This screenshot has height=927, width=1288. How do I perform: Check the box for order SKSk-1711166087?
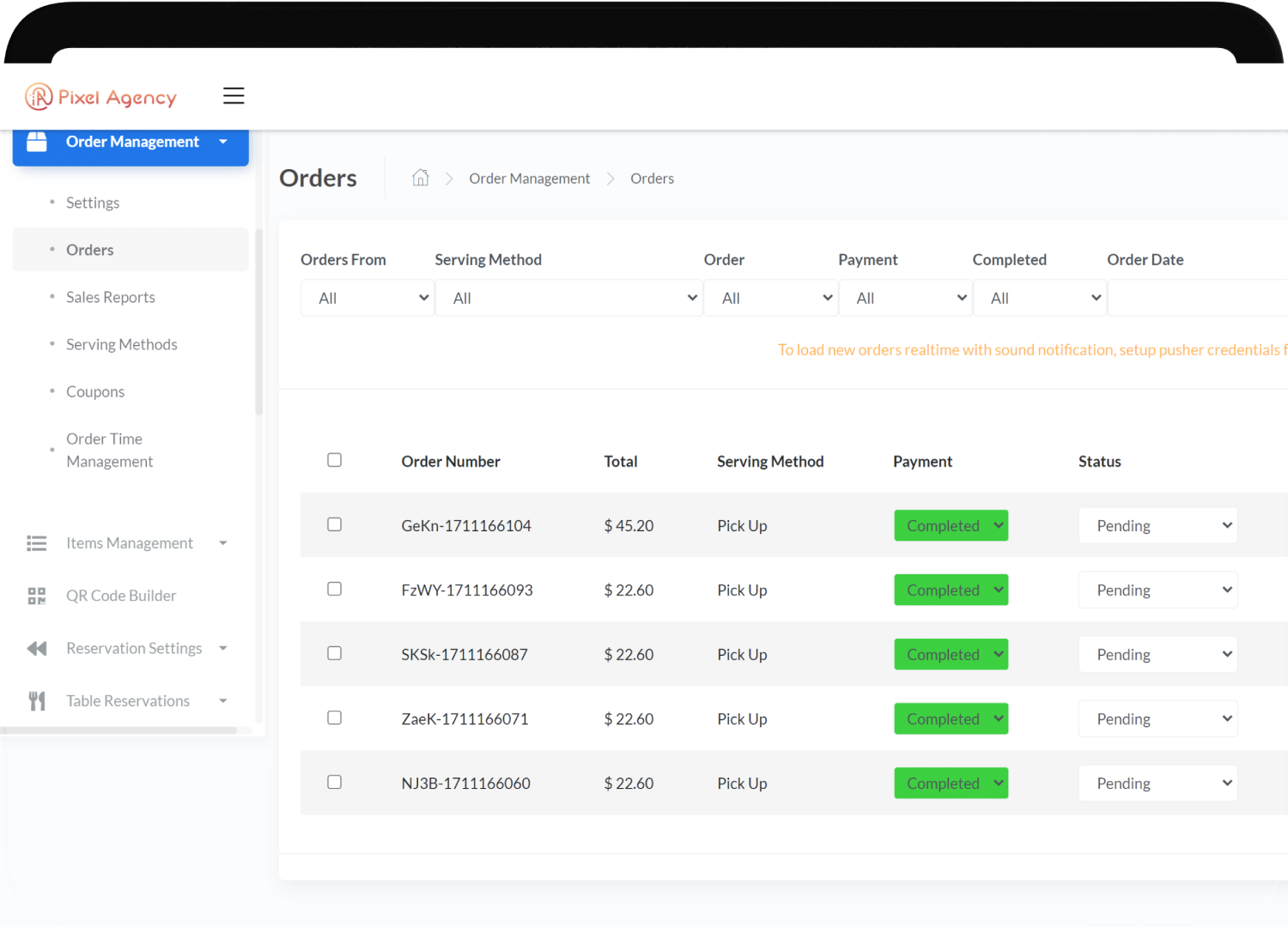335,653
